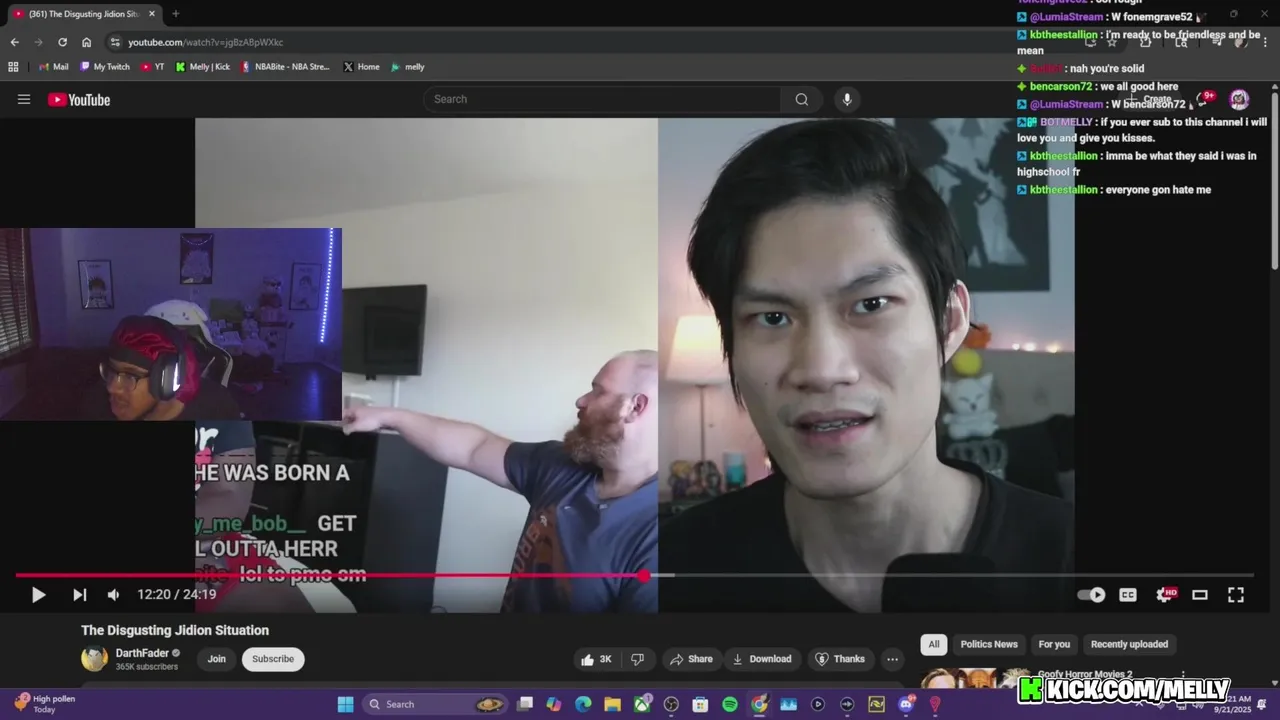Open Spotify from the taskbar

[x=730, y=704]
